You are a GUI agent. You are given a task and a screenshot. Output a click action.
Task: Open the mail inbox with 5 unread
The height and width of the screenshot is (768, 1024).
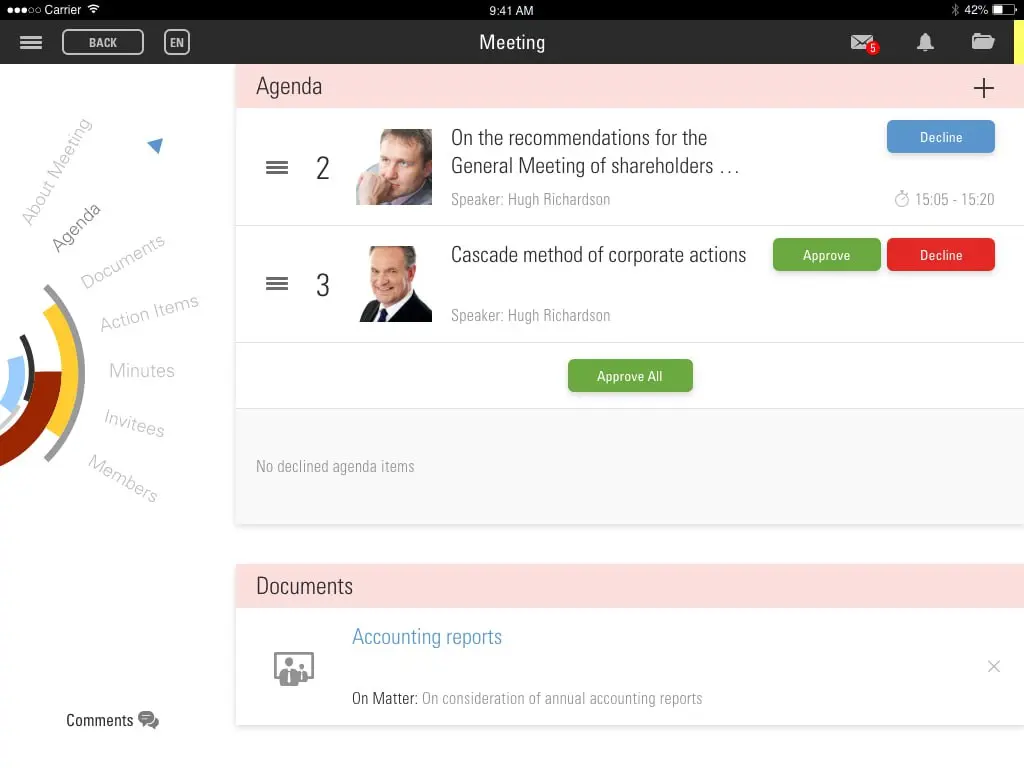pos(864,44)
